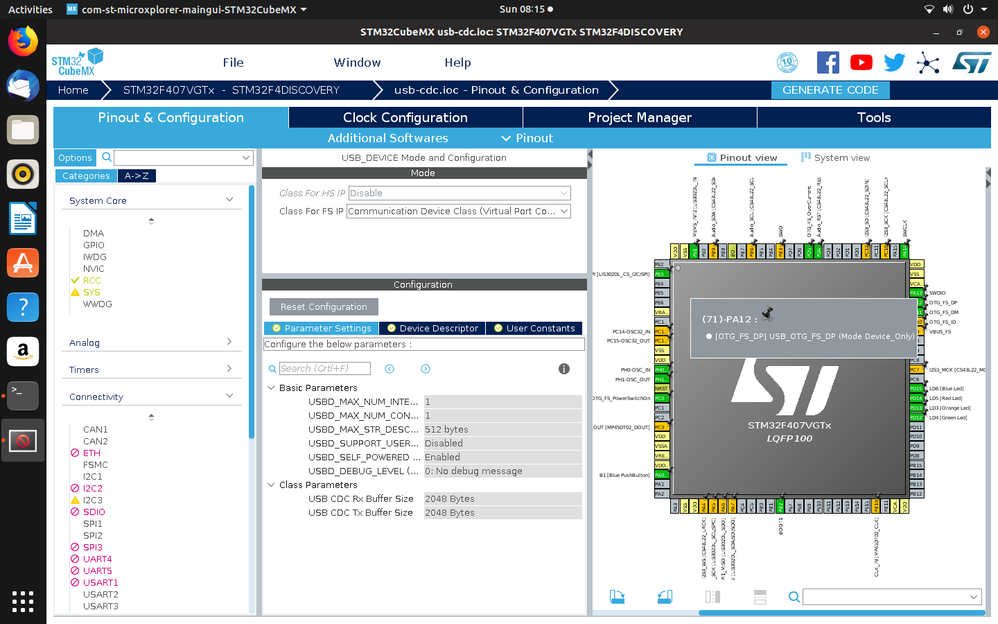Viewport: 998px width, 624px height.
Task: Click the parameter search magnifier icon
Action: 272,369
